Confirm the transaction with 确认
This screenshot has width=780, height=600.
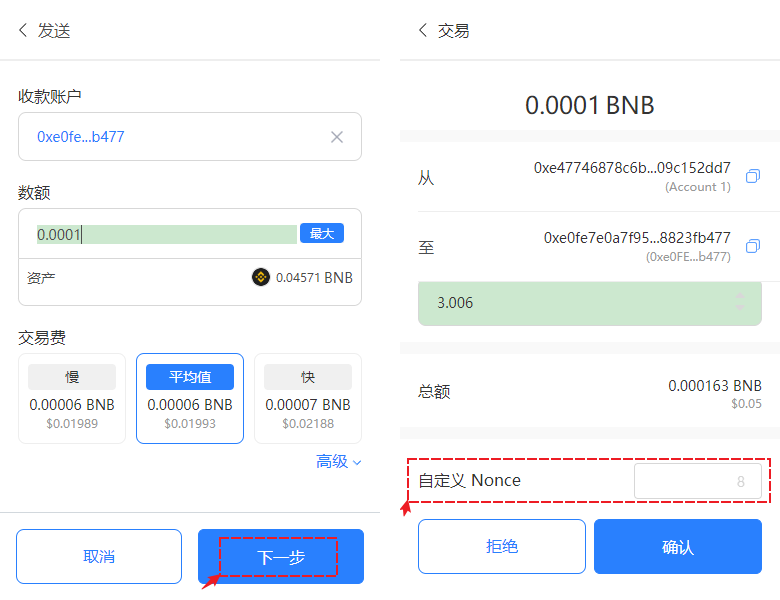677,547
